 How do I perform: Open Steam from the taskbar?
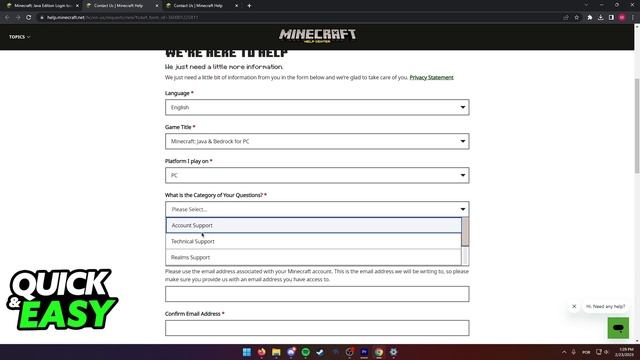320,352
